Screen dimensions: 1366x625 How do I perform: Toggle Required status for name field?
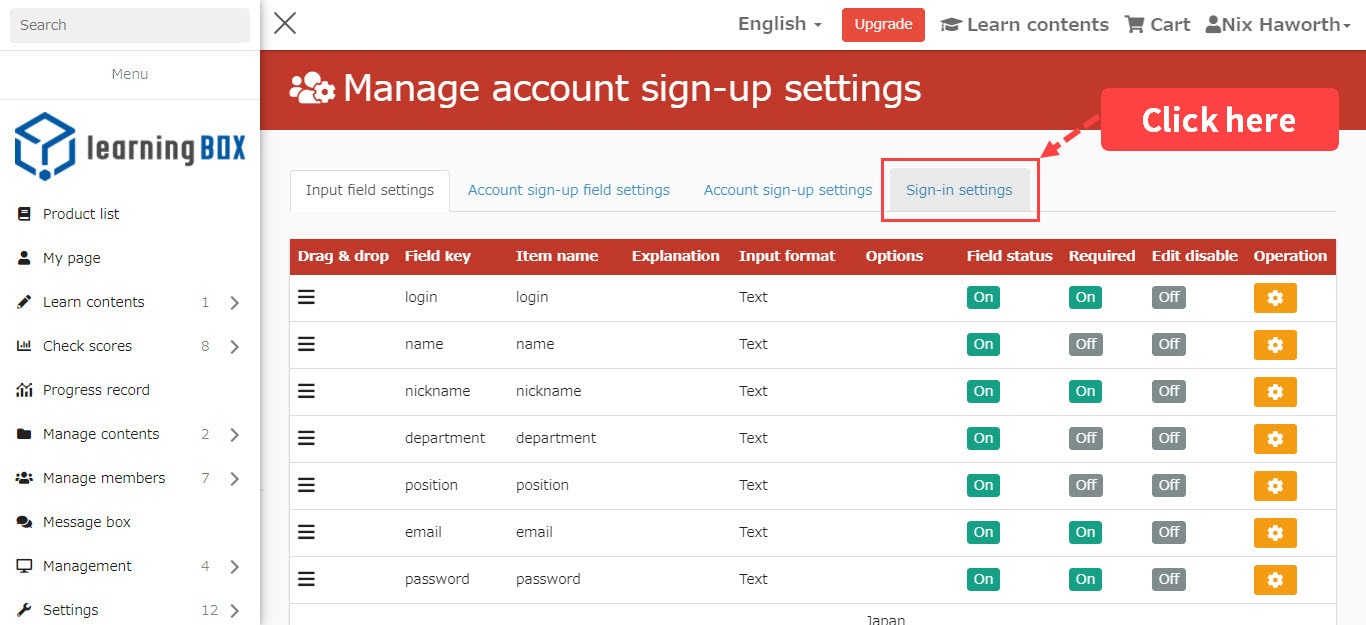(1086, 344)
